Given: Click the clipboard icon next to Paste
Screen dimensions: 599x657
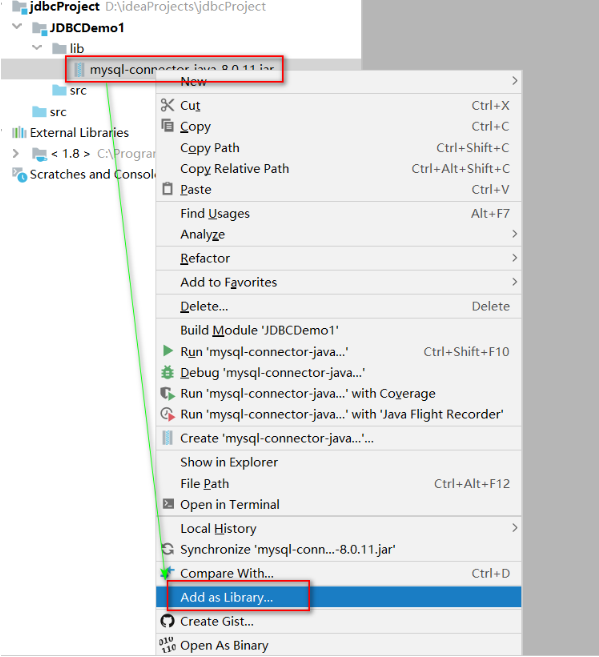Looking at the screenshot, I should 168,189.
